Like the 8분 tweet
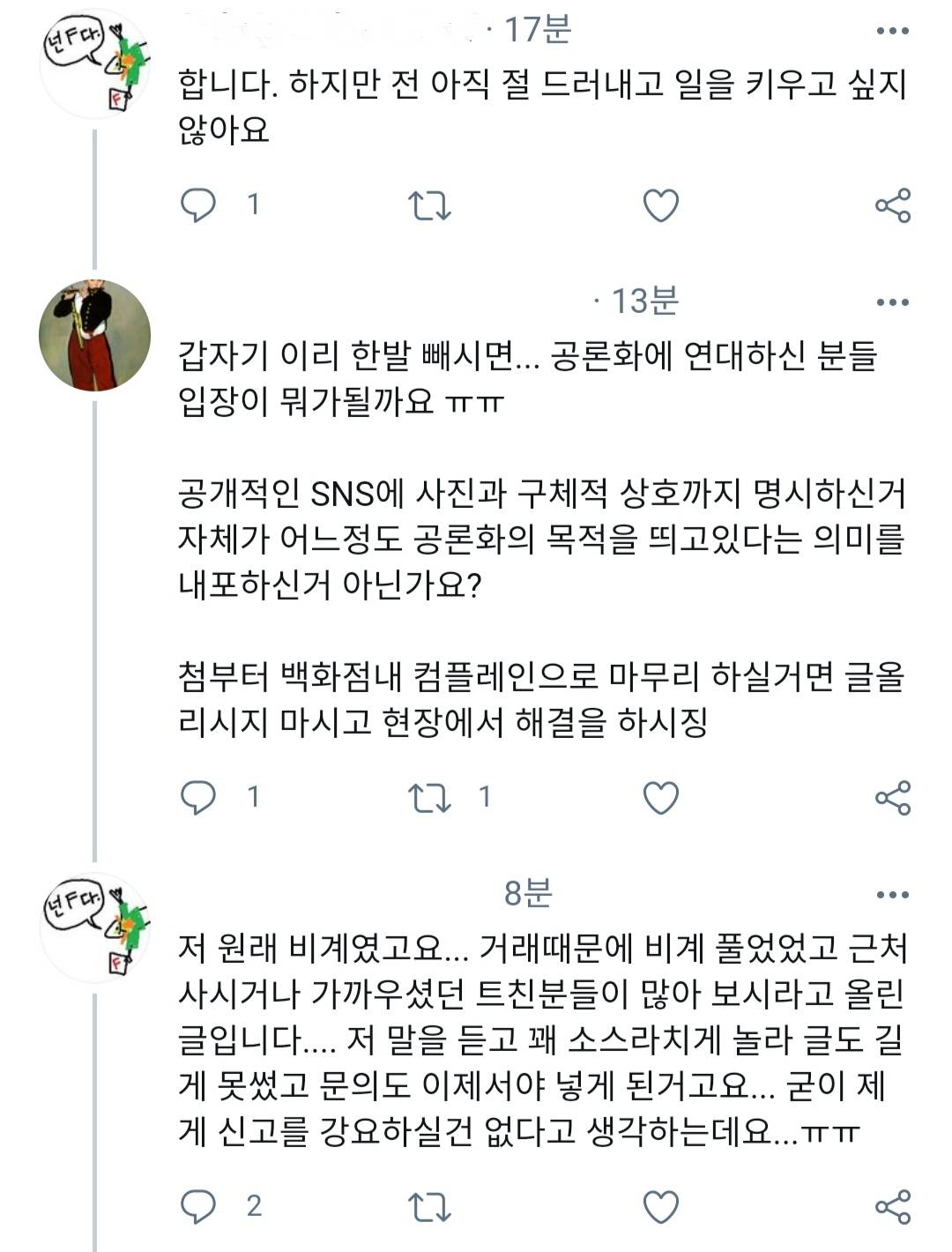The height and width of the screenshot is (1252, 952). tap(660, 1207)
